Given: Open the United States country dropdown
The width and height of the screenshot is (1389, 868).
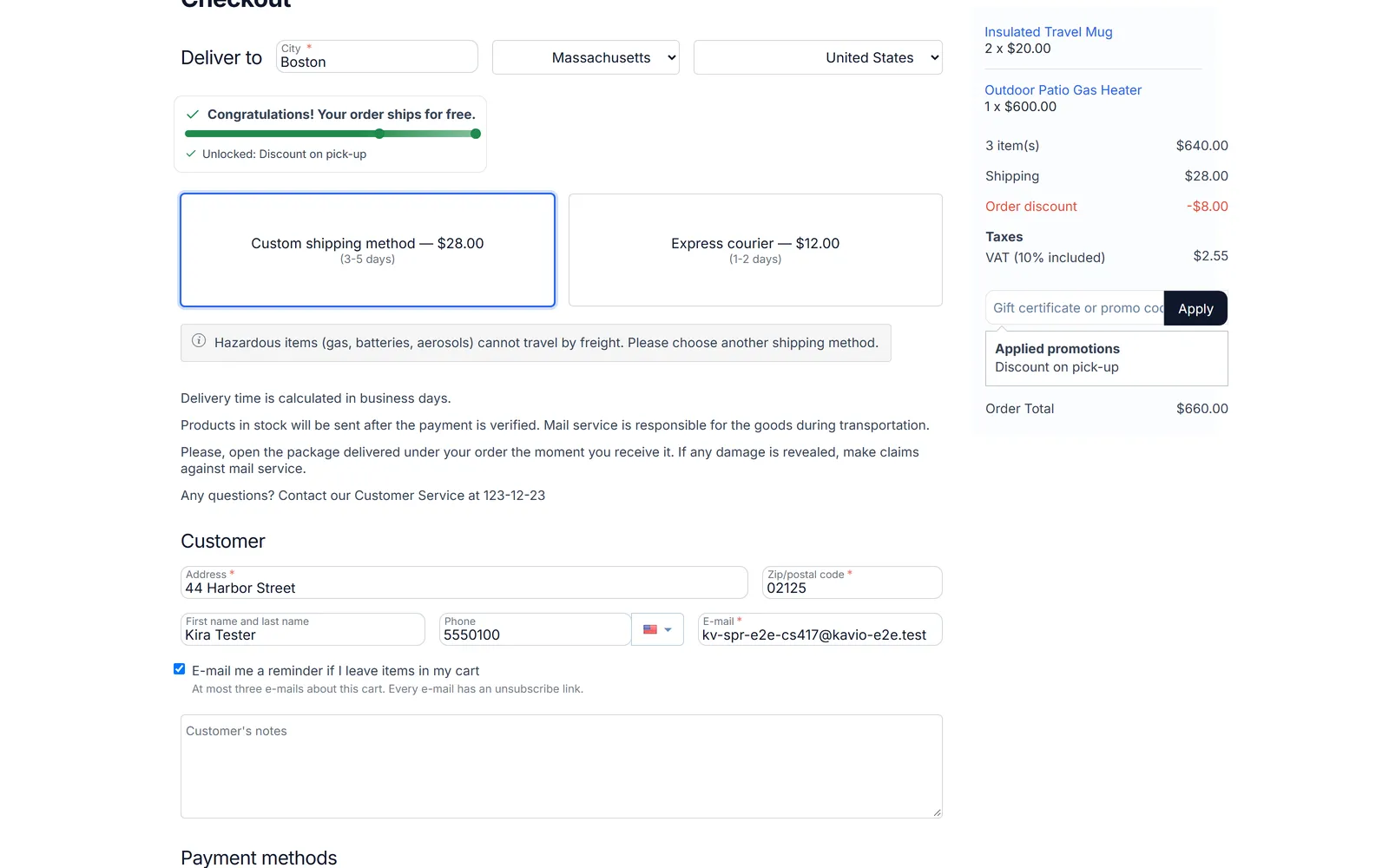Looking at the screenshot, I should coord(818,57).
